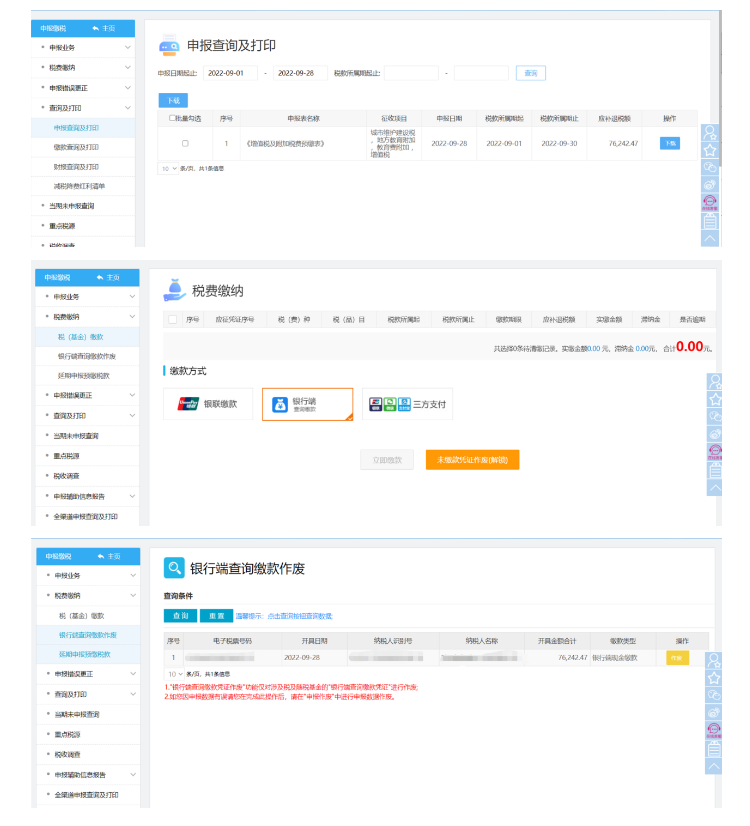The width and height of the screenshot is (750, 826).
Task: Click the UnionPay logo in 银联缴款 option
Action: [x=188, y=404]
